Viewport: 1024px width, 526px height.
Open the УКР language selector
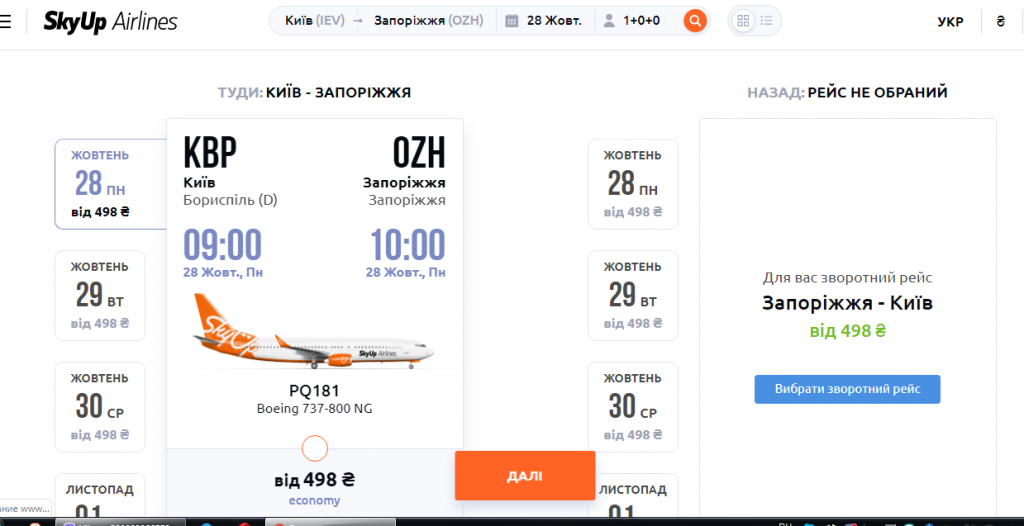(x=950, y=22)
